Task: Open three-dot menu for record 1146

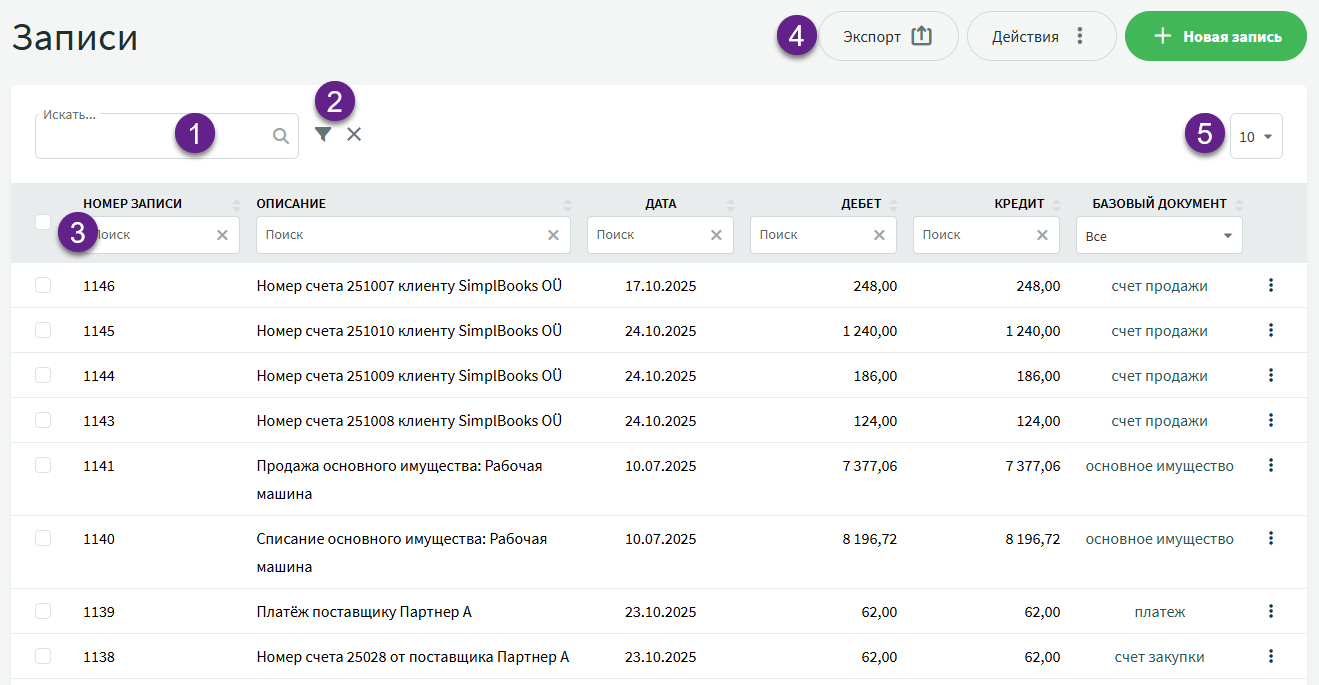Action: point(1271,285)
